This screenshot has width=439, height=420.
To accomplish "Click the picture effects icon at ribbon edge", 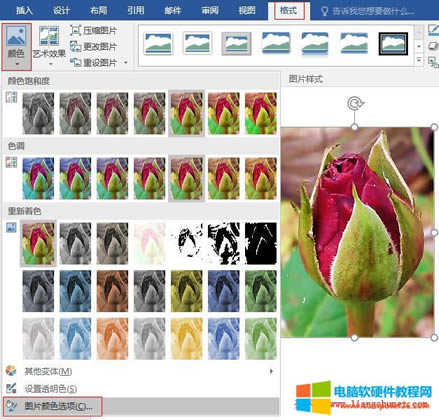I will pyautogui.click(x=433, y=46).
